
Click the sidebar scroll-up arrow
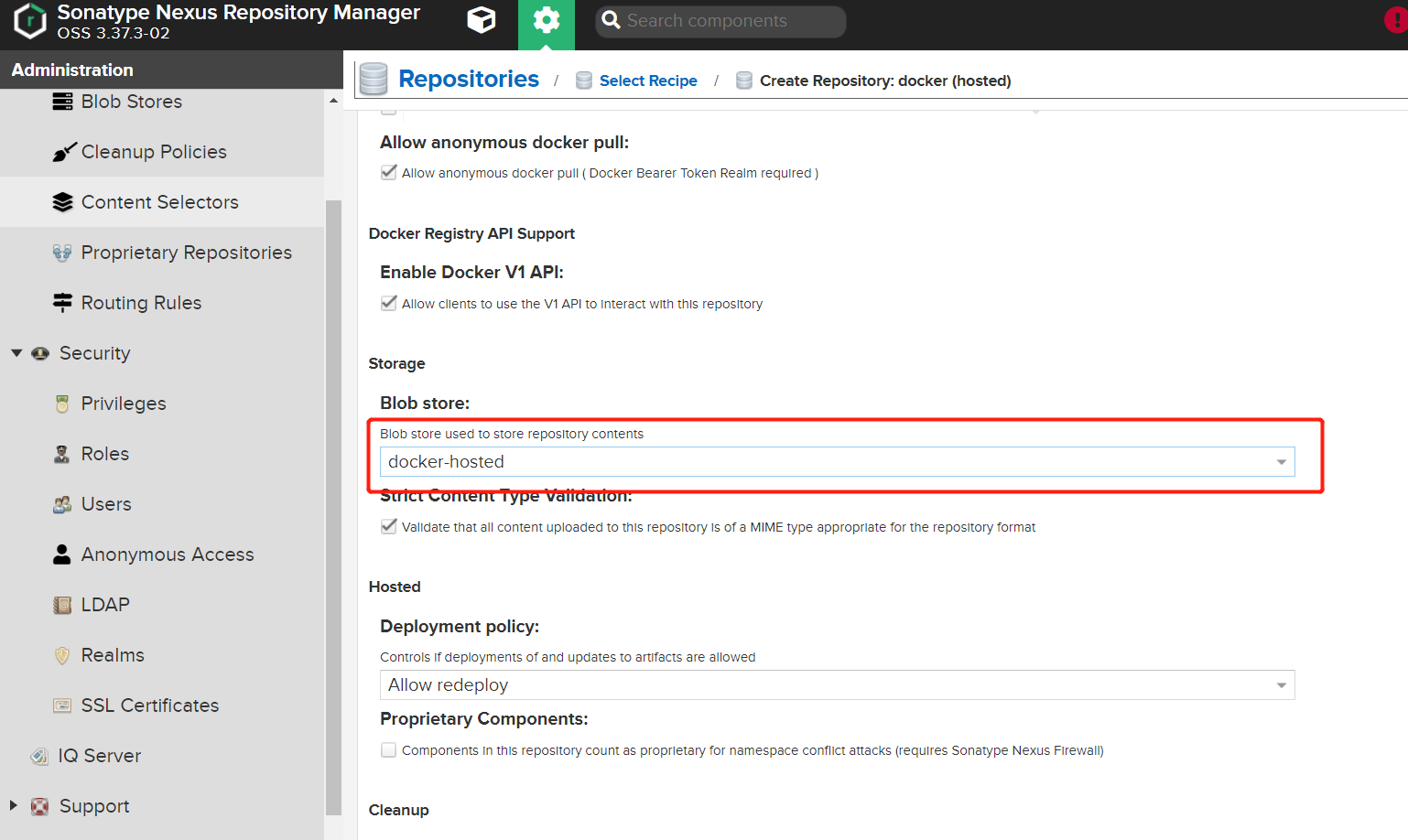[333, 101]
